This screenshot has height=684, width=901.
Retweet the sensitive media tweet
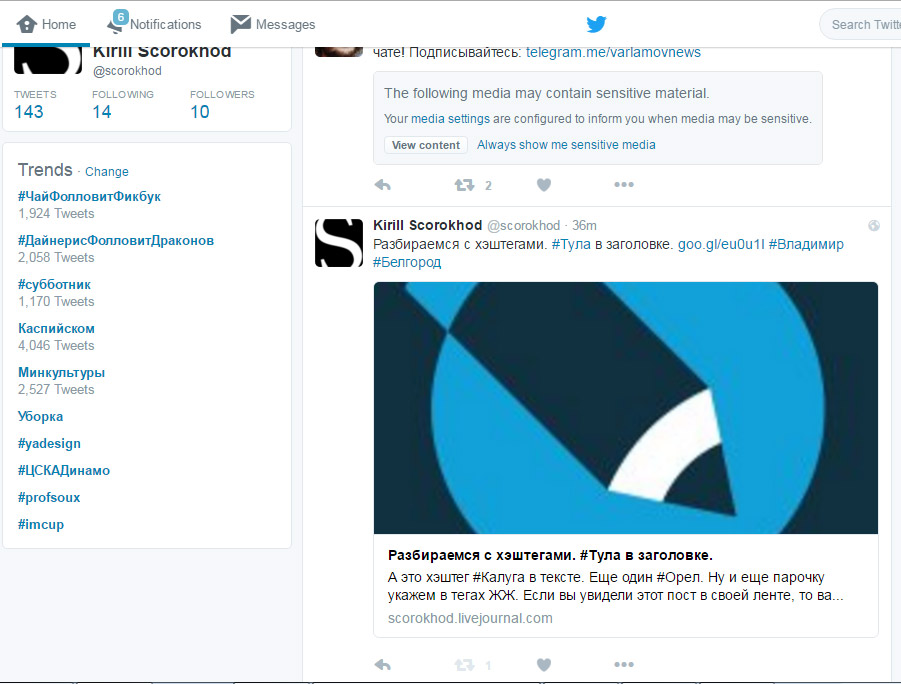tap(464, 185)
